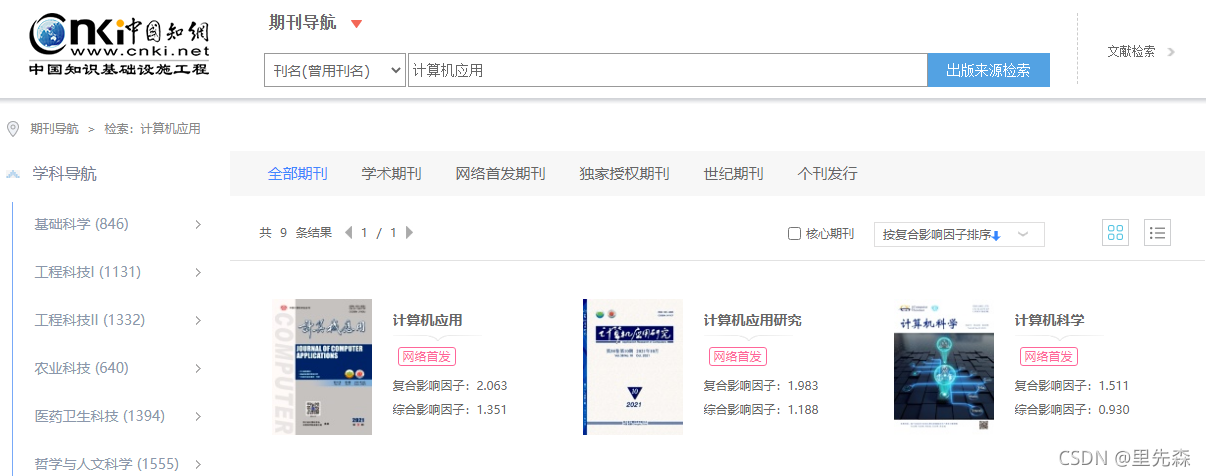Open the 文献检索 link
This screenshot has height=476, width=1206.
click(x=1132, y=51)
